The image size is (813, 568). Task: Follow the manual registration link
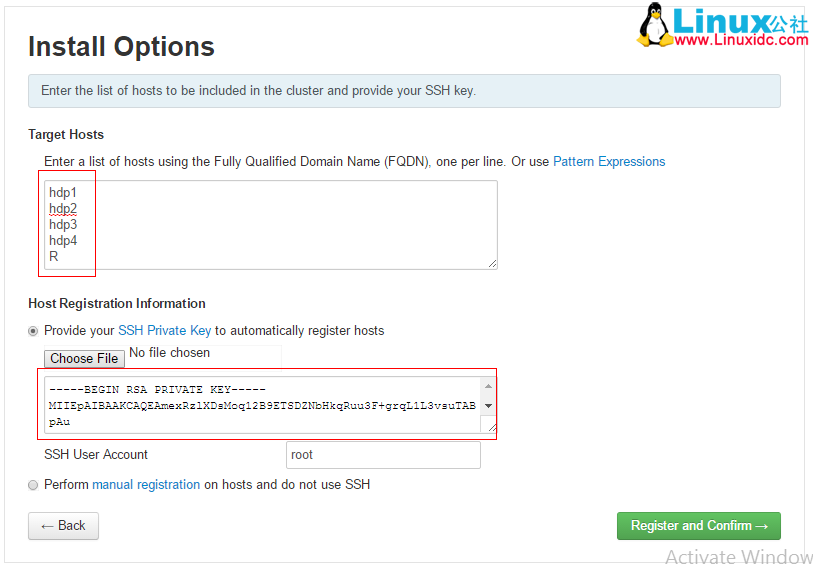146,485
